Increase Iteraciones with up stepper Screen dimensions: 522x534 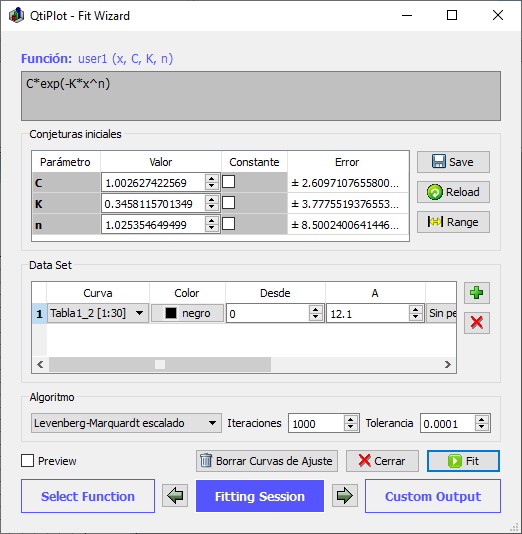coord(351,419)
